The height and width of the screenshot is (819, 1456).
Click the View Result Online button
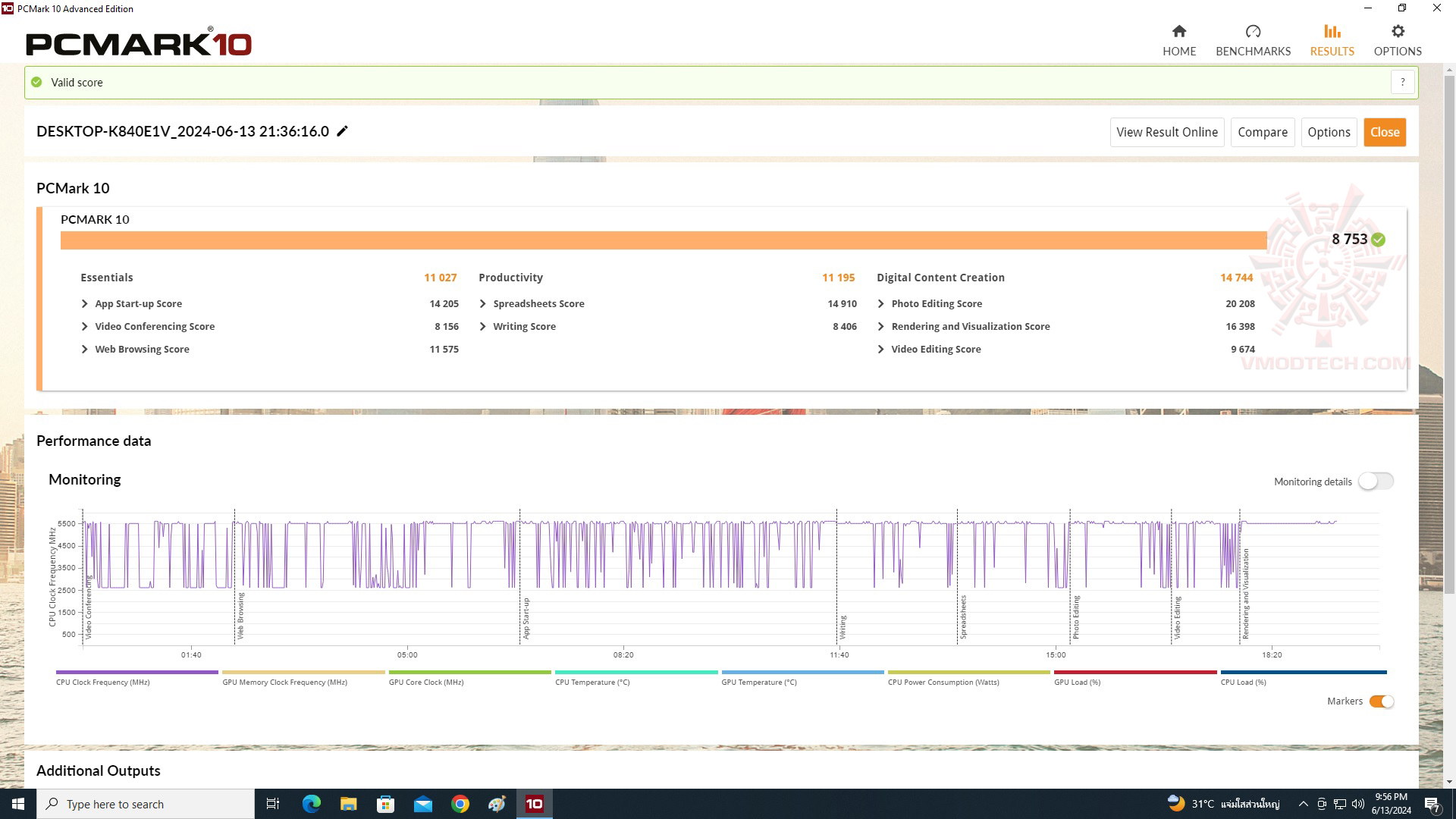tap(1167, 131)
